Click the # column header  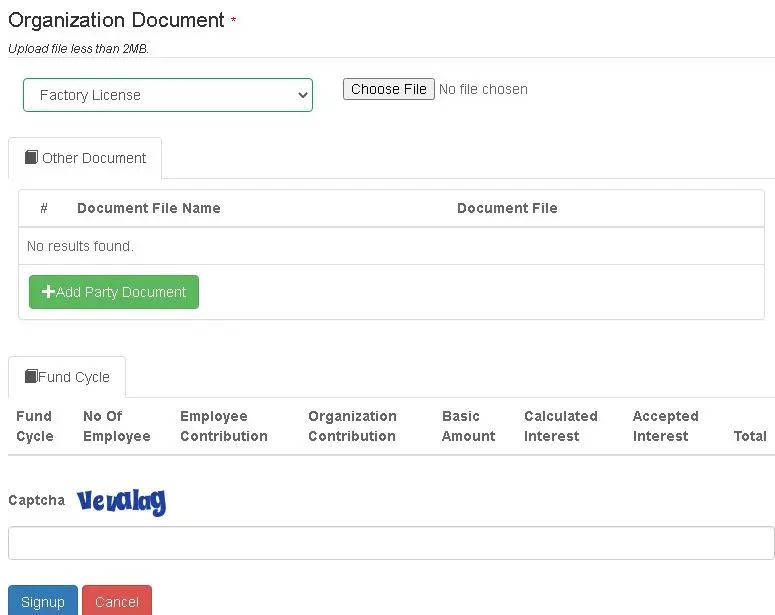pos(44,208)
